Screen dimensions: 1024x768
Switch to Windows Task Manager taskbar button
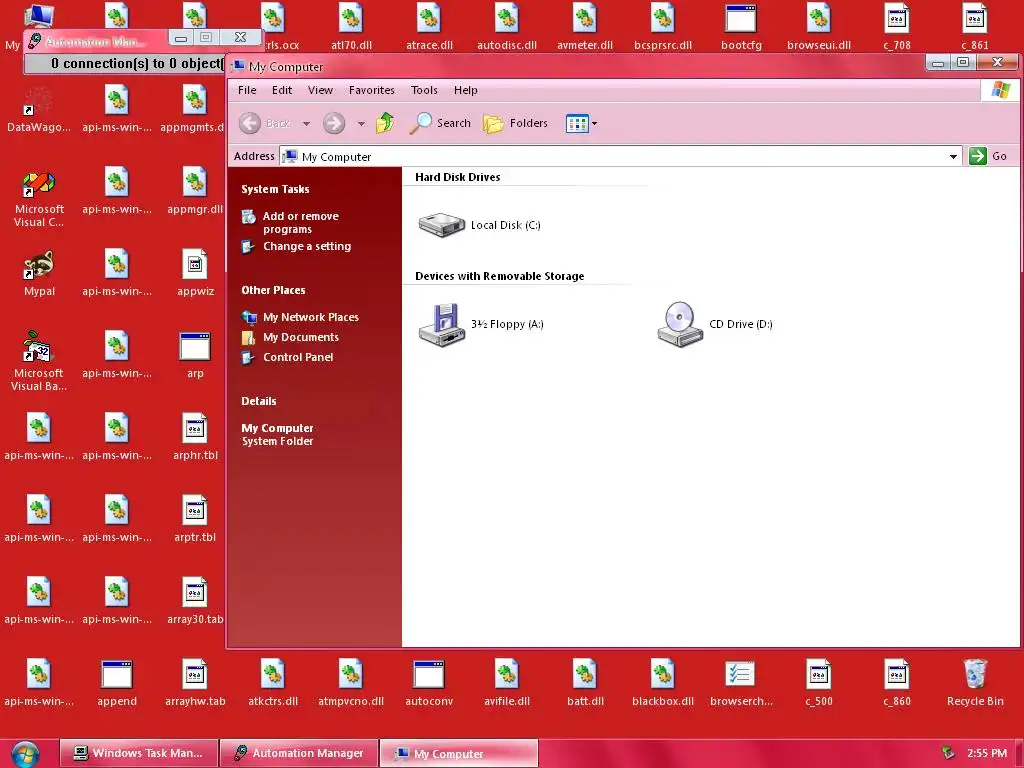tap(138, 753)
